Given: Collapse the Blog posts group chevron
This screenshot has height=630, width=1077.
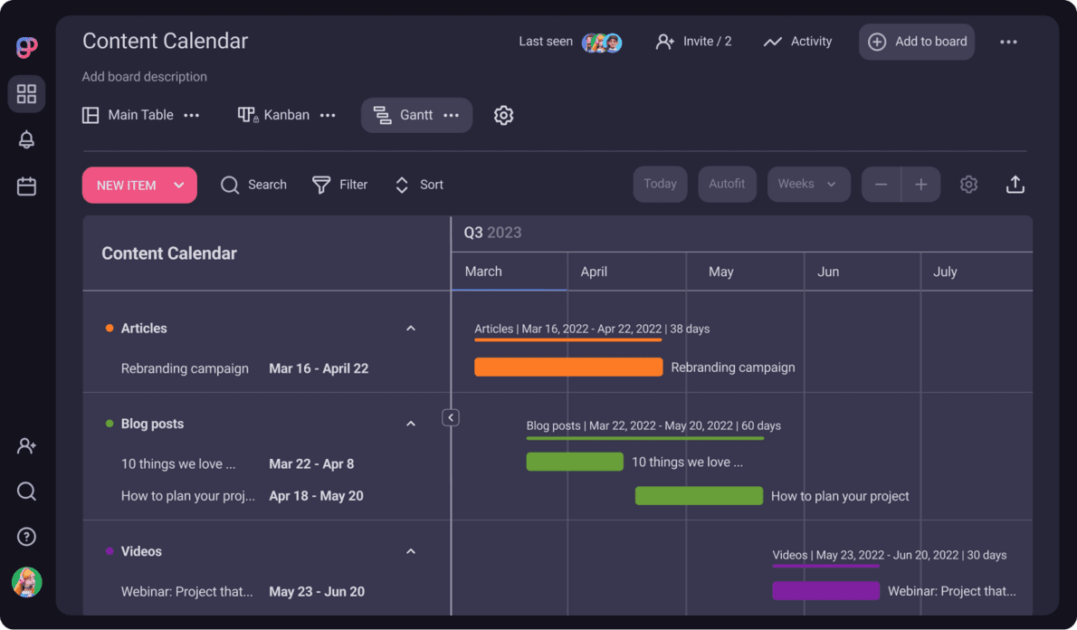Looking at the screenshot, I should click(x=411, y=424).
